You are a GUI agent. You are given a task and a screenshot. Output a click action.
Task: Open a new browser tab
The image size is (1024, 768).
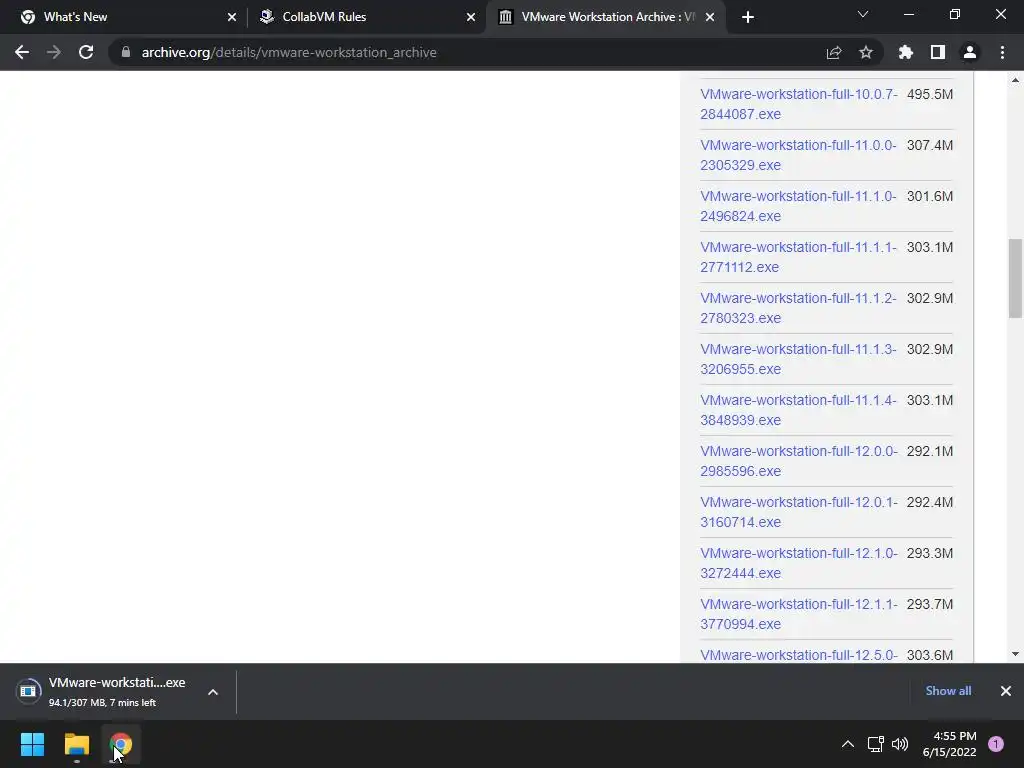coord(748,17)
